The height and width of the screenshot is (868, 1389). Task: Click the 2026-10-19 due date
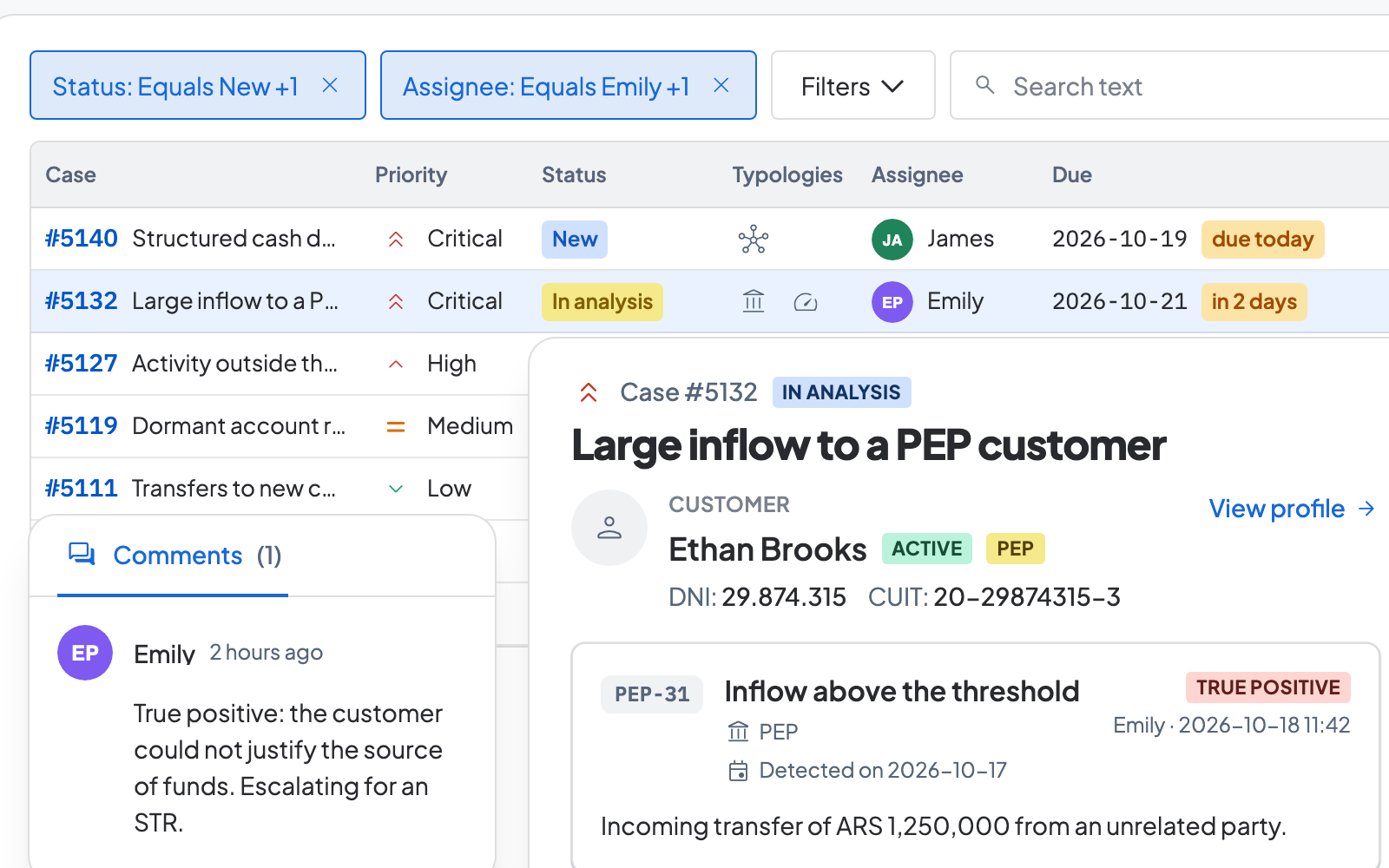(1120, 239)
